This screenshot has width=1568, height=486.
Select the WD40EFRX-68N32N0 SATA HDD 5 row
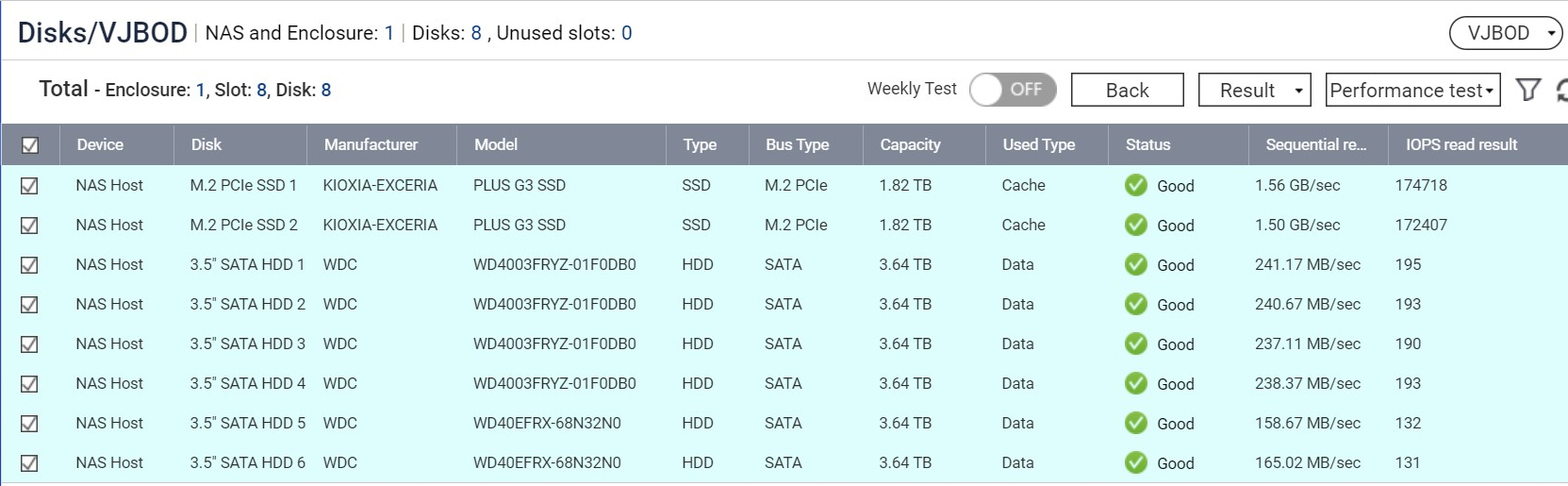pos(547,424)
